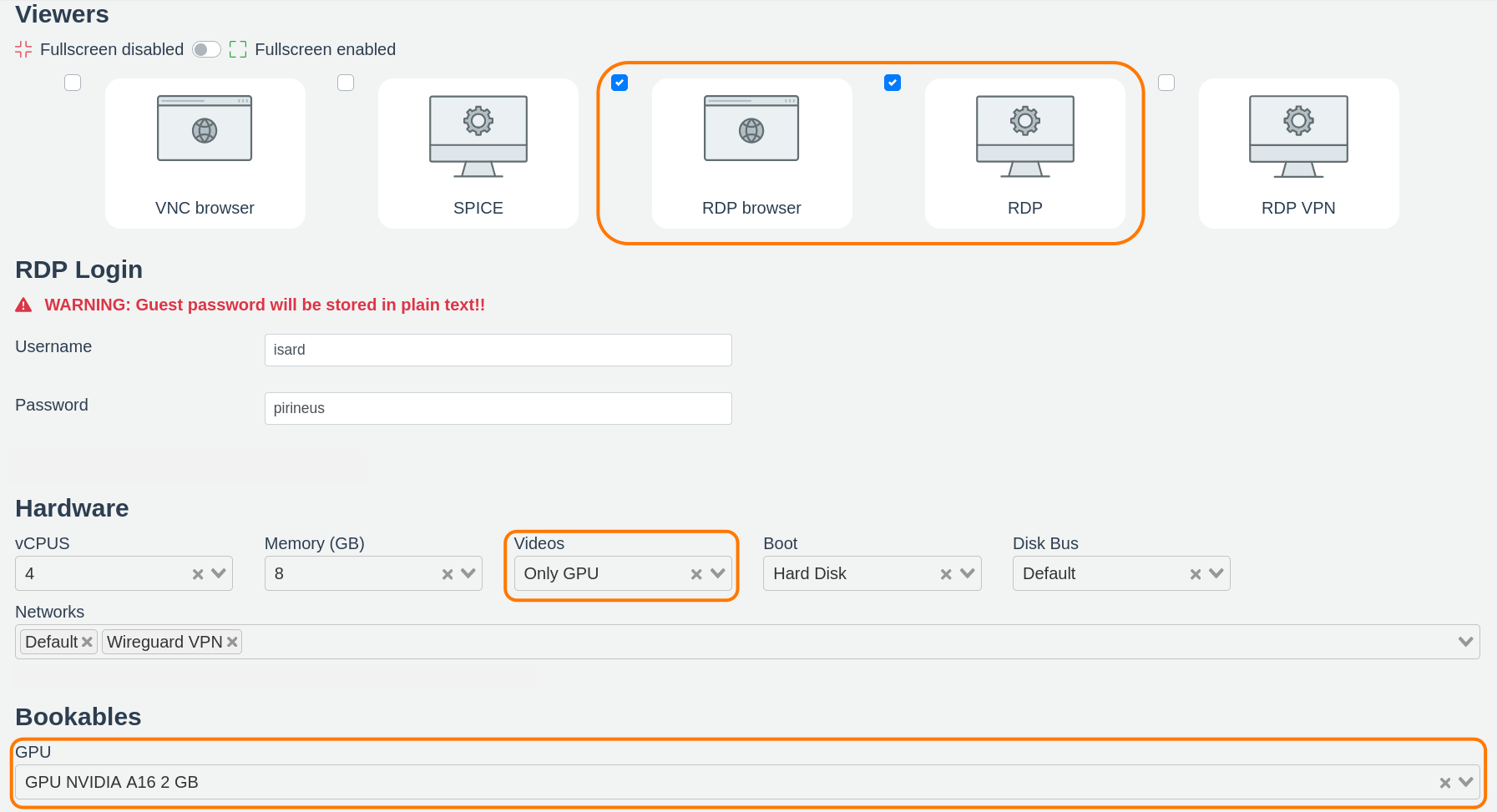
Task: Click the SPICE monitor icon
Action: coord(478,135)
